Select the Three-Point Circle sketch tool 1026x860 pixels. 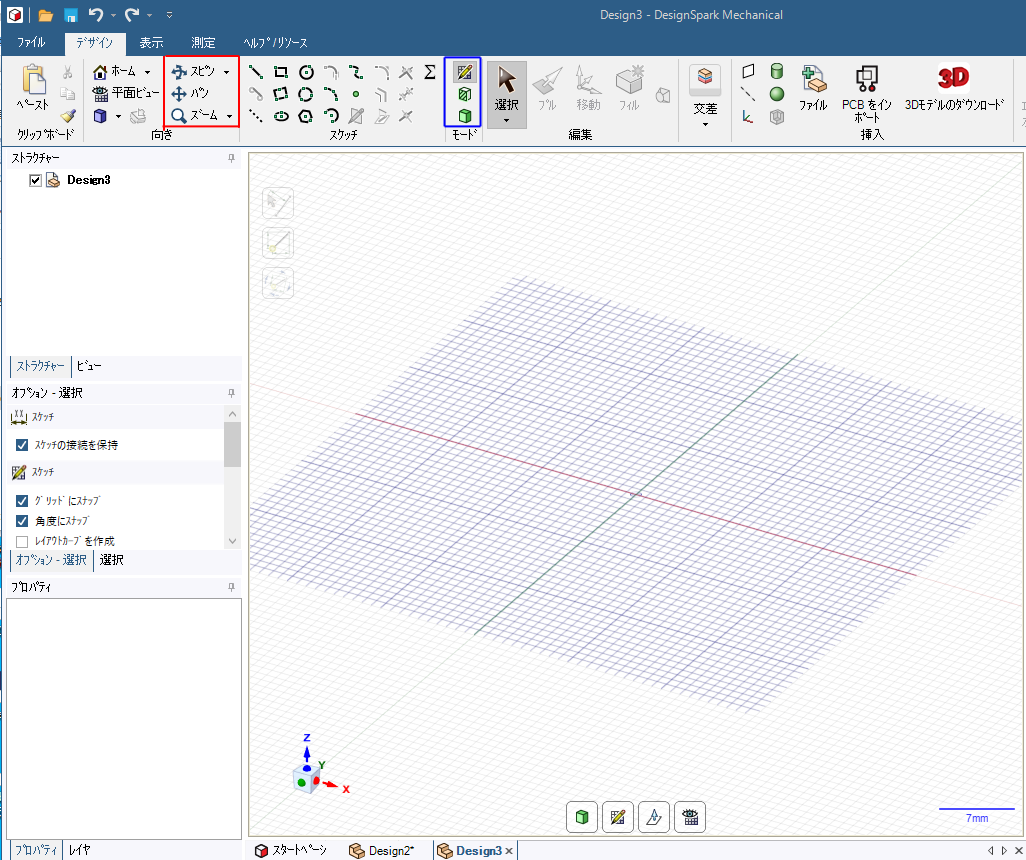(x=306, y=94)
